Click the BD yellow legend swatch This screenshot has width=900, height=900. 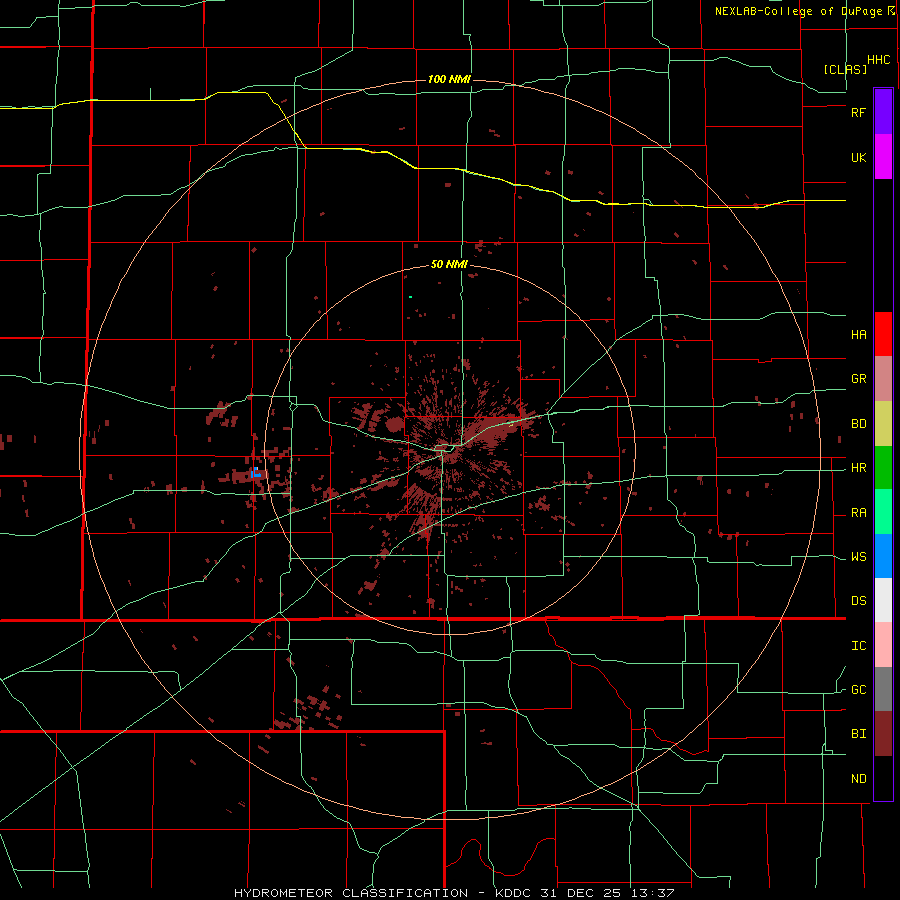point(883,424)
